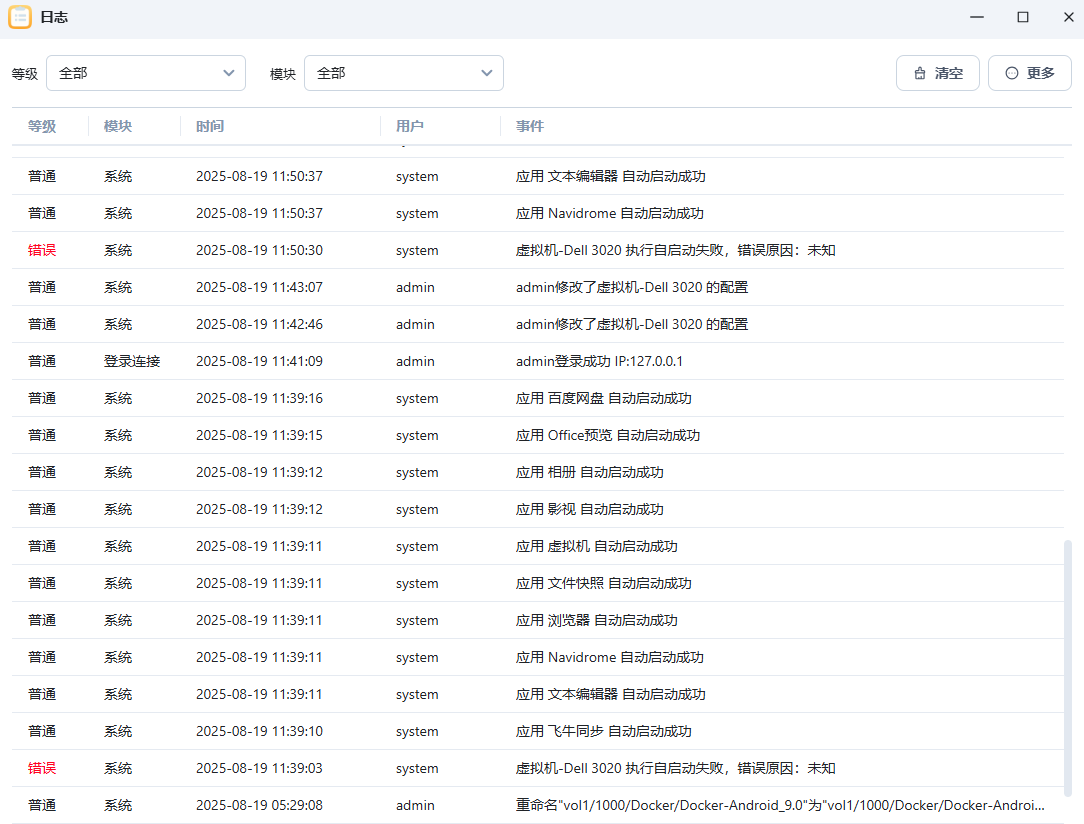
Task: Open the 等级 level filter dropdown
Action: (x=146, y=73)
